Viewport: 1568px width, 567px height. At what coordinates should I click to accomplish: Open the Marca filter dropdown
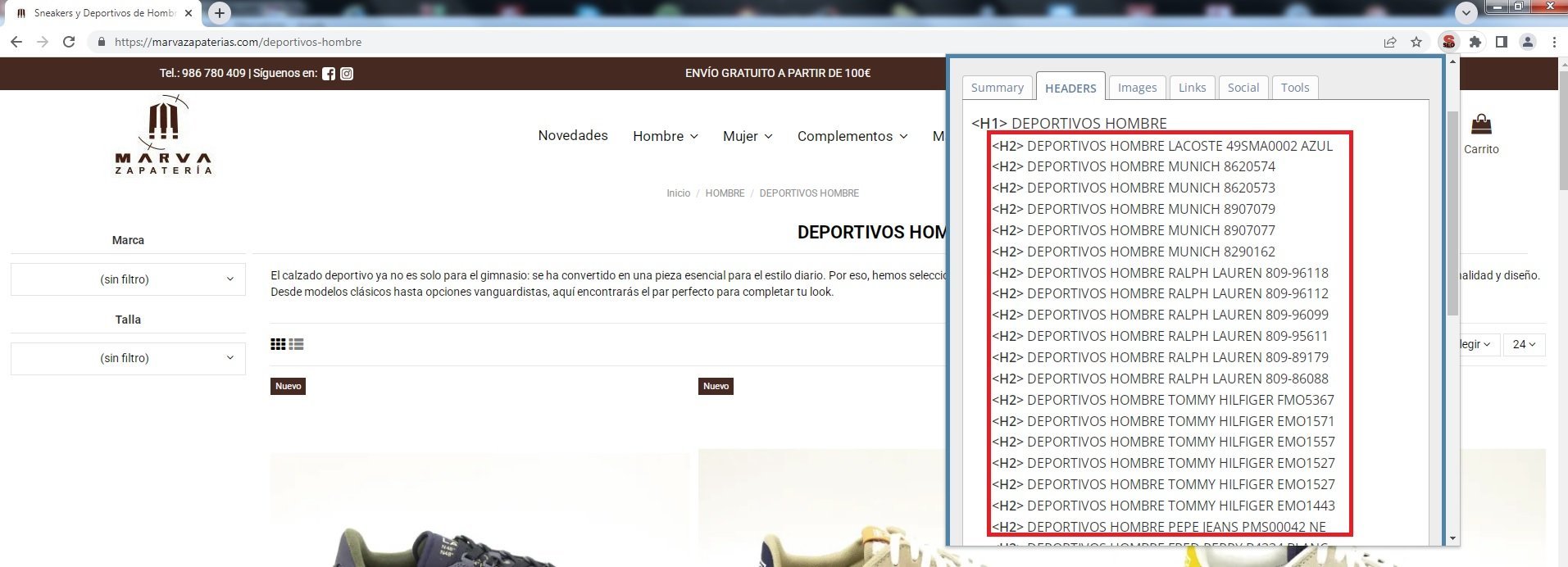point(128,279)
